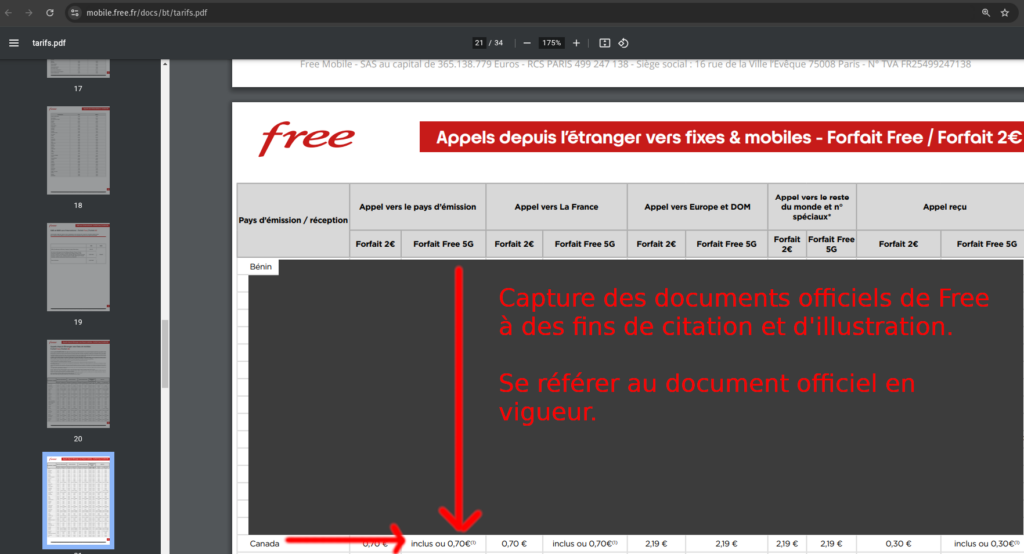Click the zoom magnifier icon in the address bar

(985, 12)
